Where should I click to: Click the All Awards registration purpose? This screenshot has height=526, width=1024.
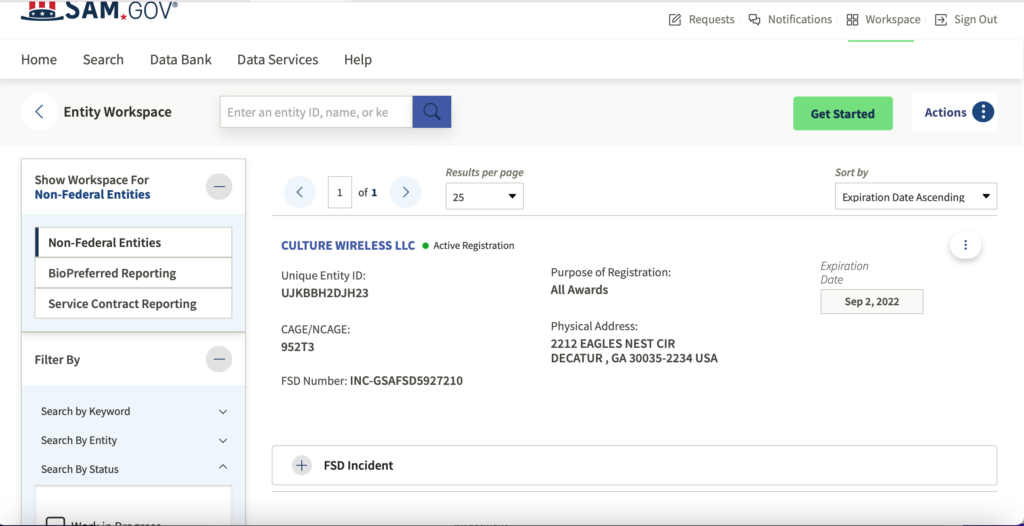tap(579, 289)
